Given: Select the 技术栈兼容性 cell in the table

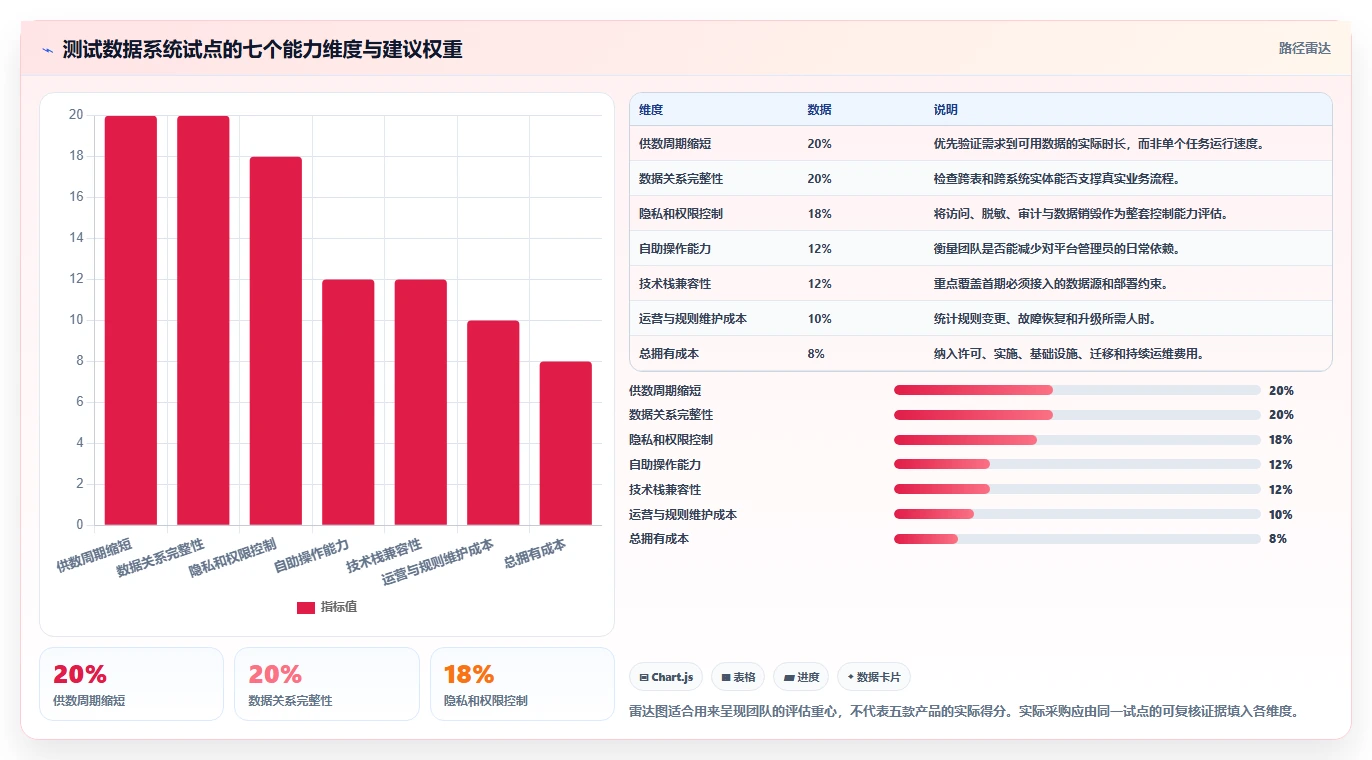Looking at the screenshot, I should coord(675,284).
